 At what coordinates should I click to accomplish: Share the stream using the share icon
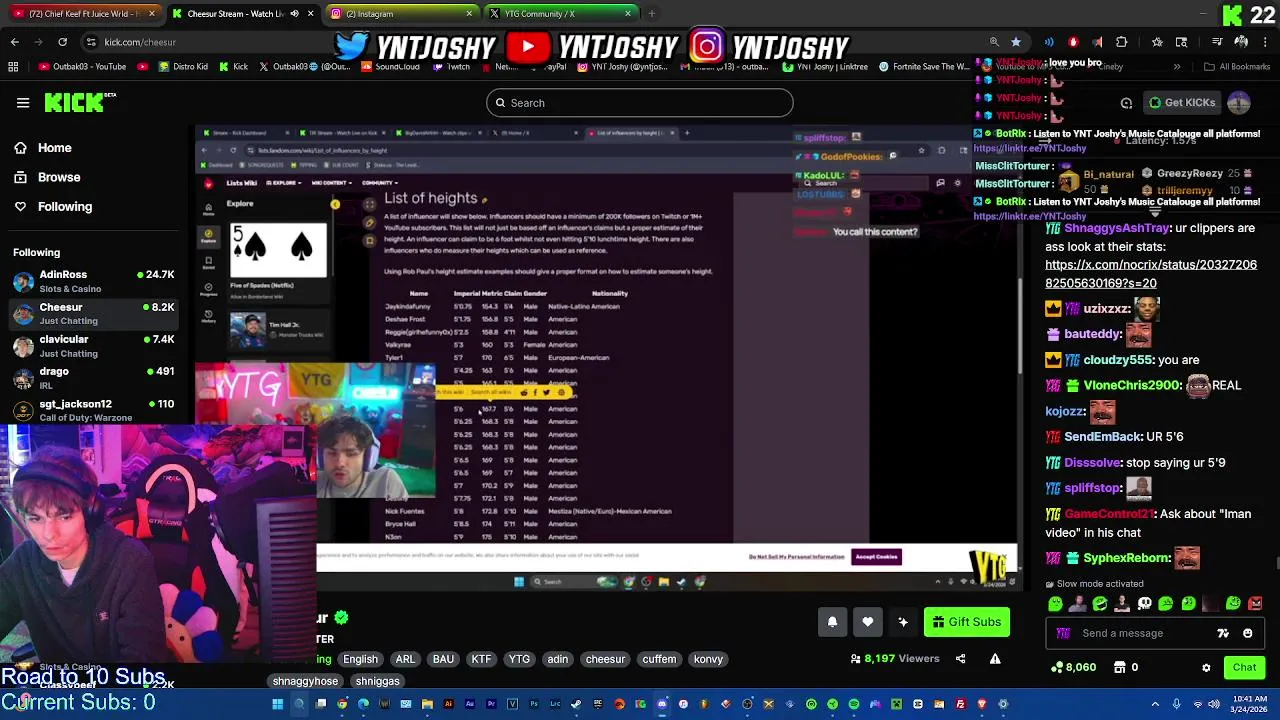(x=961, y=659)
